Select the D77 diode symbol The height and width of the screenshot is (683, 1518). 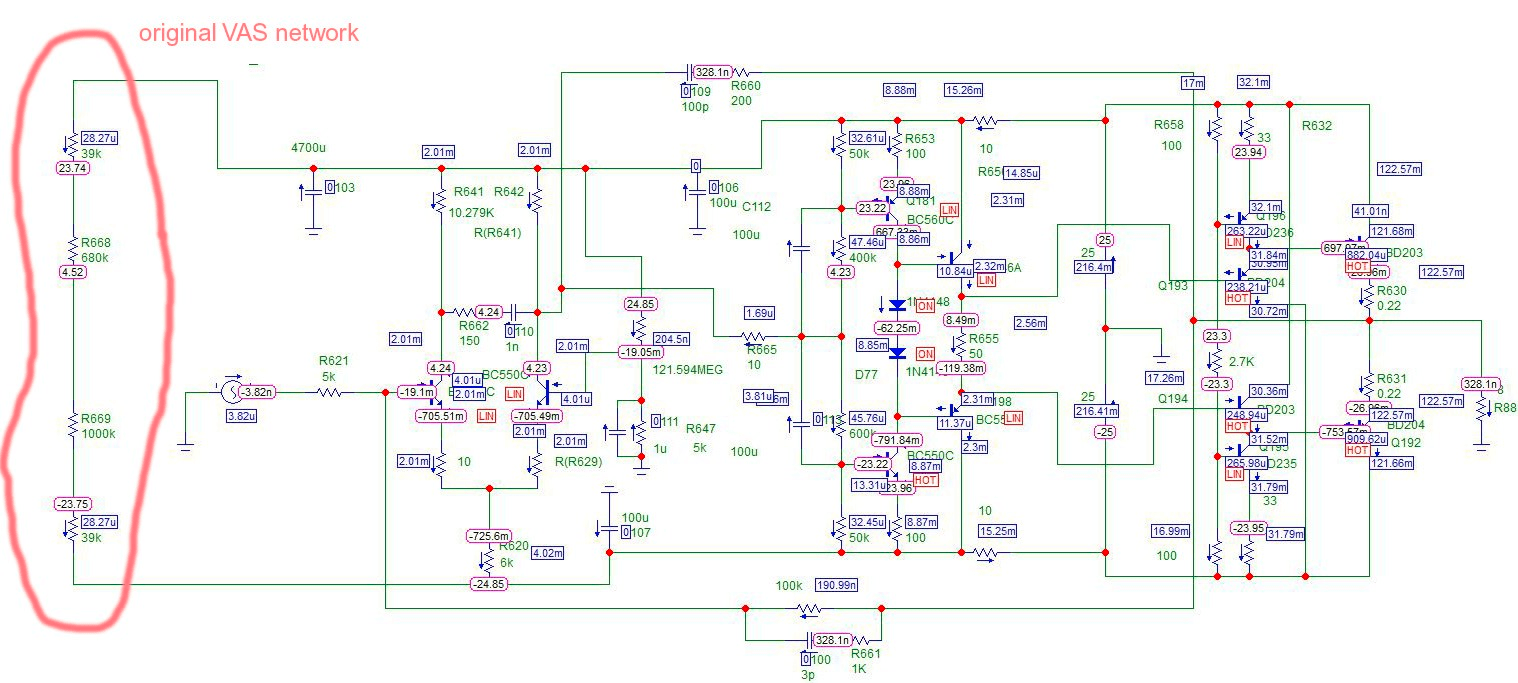point(897,353)
